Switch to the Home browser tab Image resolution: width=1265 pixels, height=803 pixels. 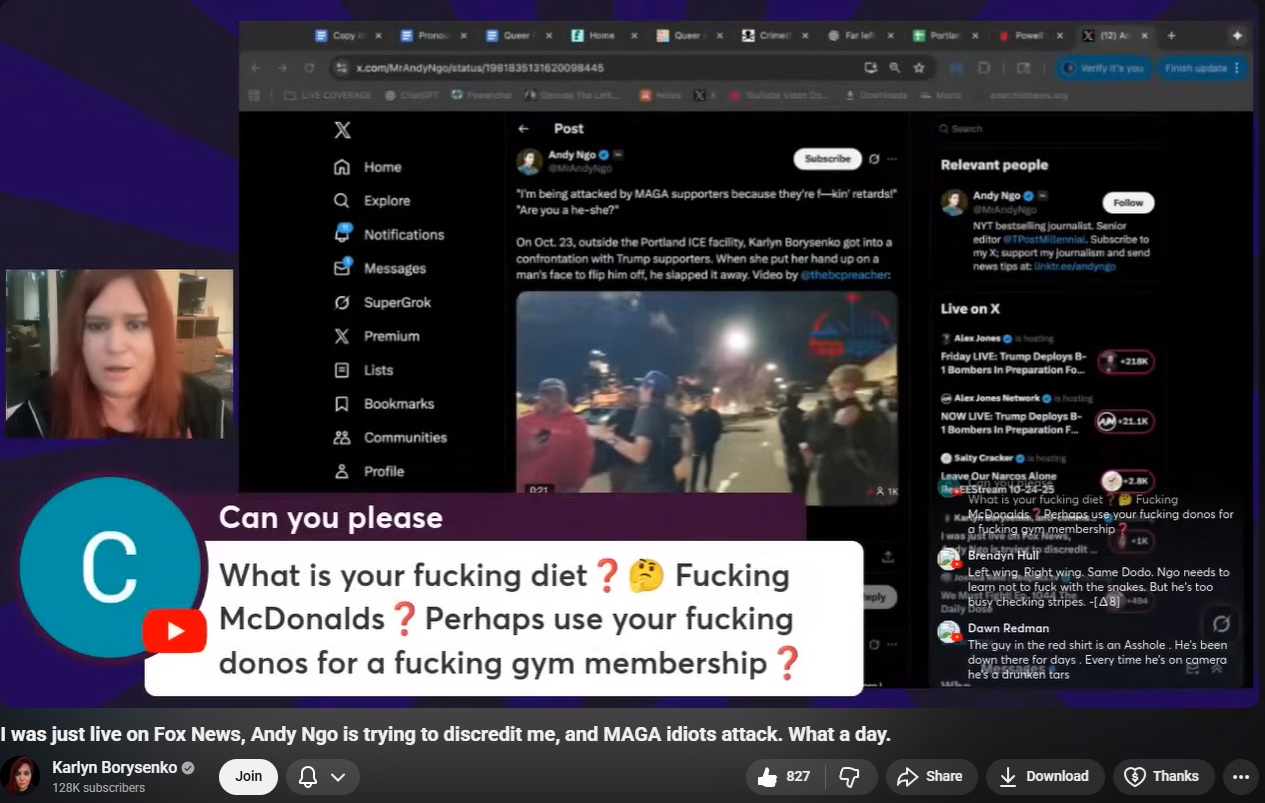602,35
